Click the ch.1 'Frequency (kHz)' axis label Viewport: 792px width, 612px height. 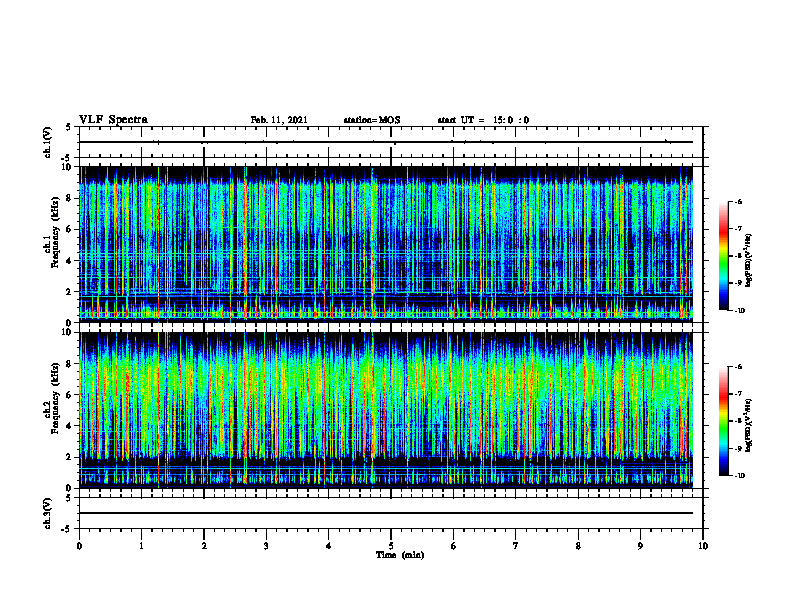[x=55, y=232]
